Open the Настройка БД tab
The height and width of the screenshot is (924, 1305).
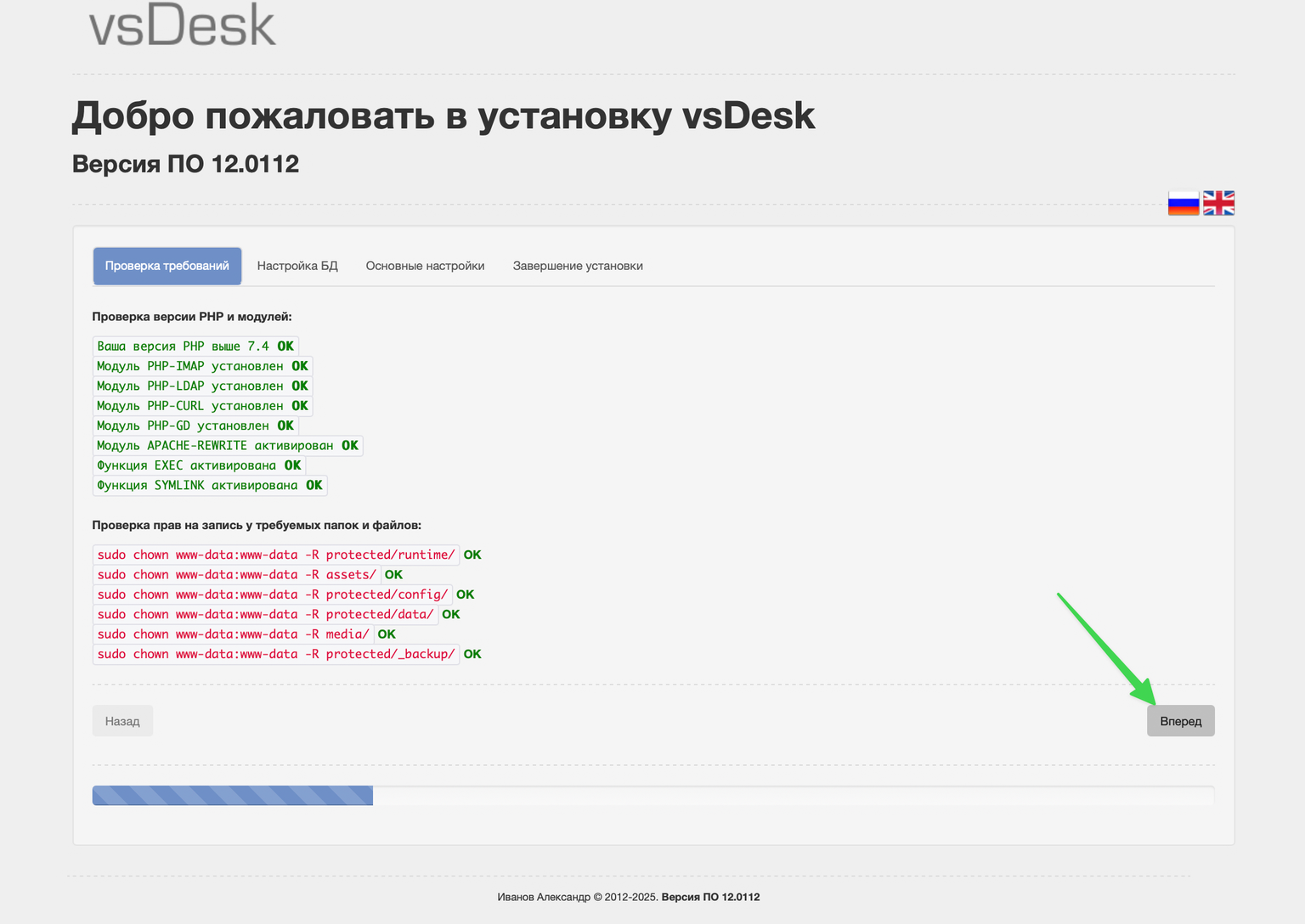[x=297, y=266]
